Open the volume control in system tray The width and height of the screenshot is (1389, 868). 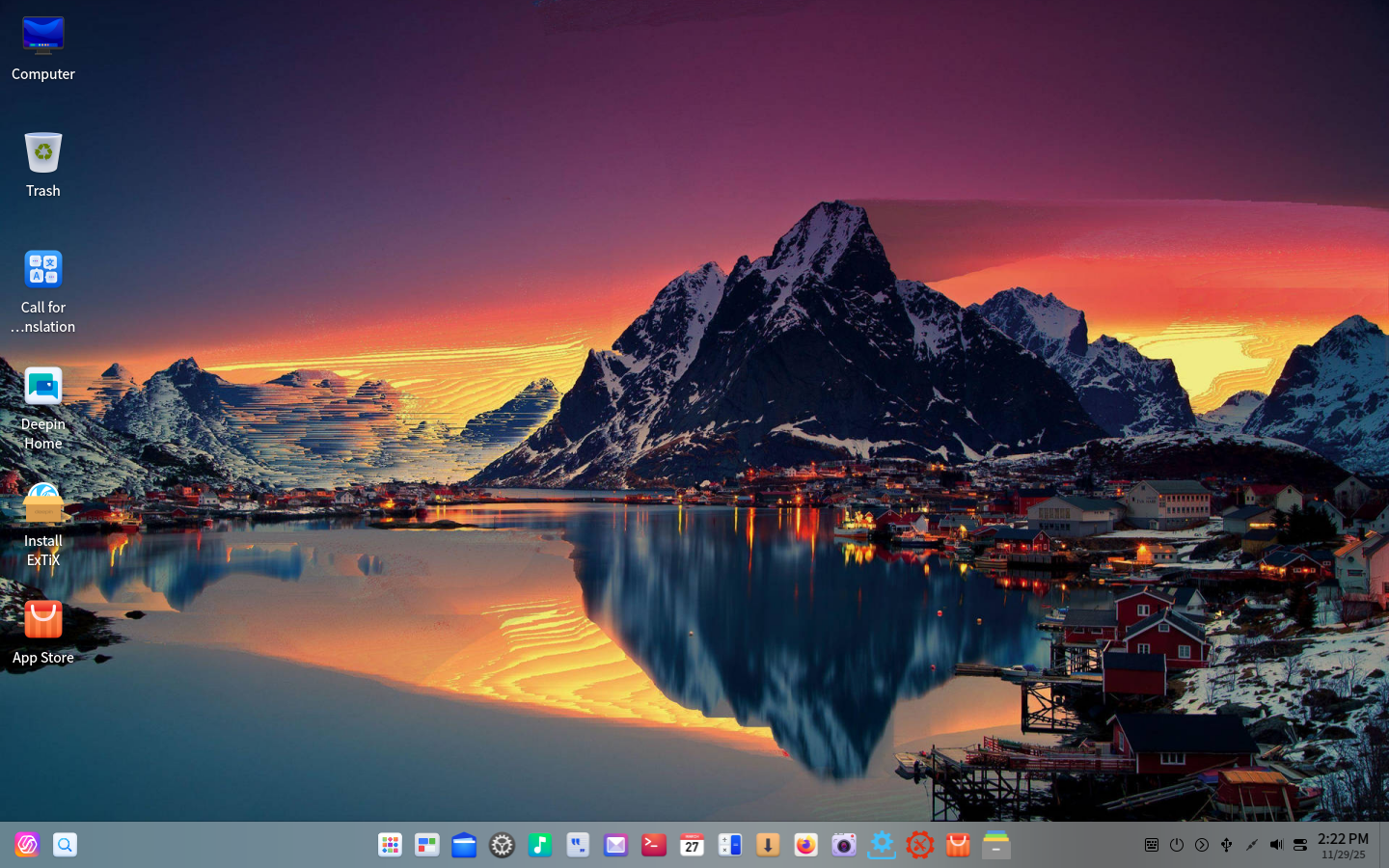tap(1276, 845)
